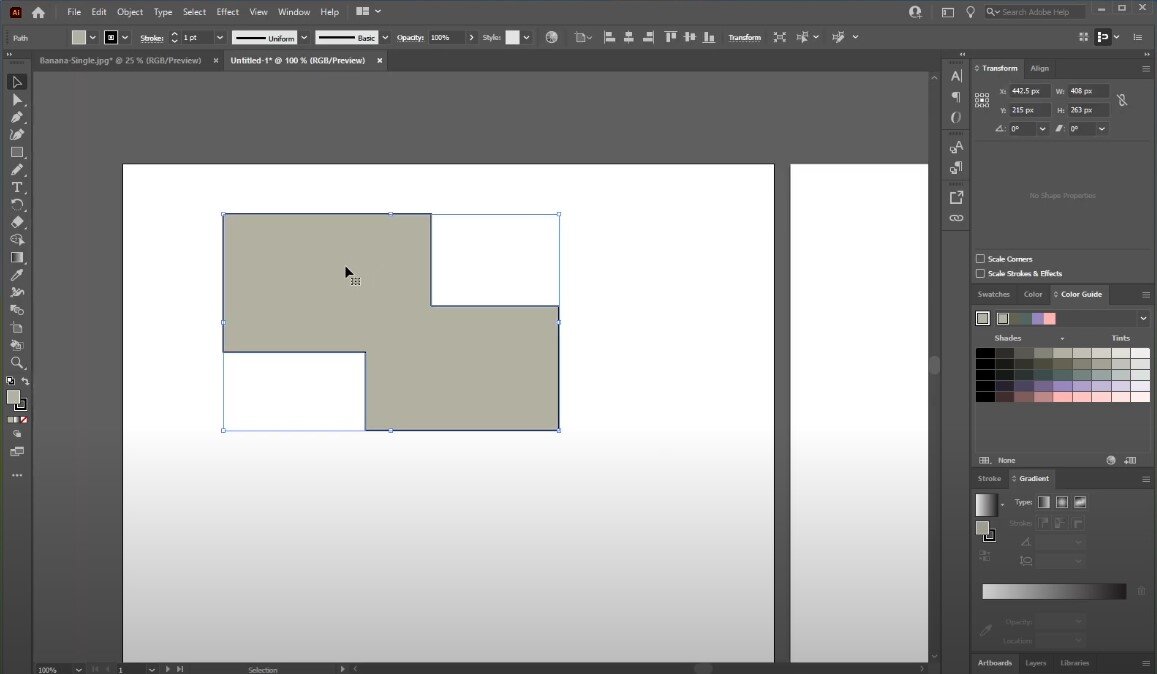Image resolution: width=1157 pixels, height=674 pixels.
Task: Toggle constrain width and height proportions
Action: click(x=1122, y=100)
